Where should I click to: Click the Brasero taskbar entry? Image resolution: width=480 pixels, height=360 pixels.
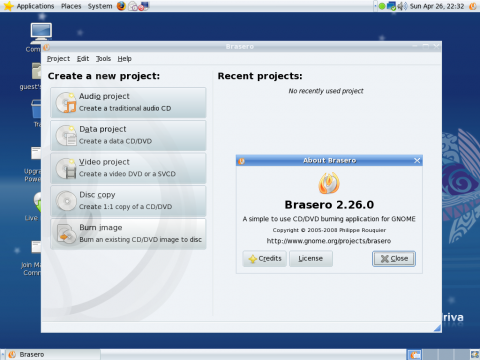pyautogui.click(x=53, y=355)
